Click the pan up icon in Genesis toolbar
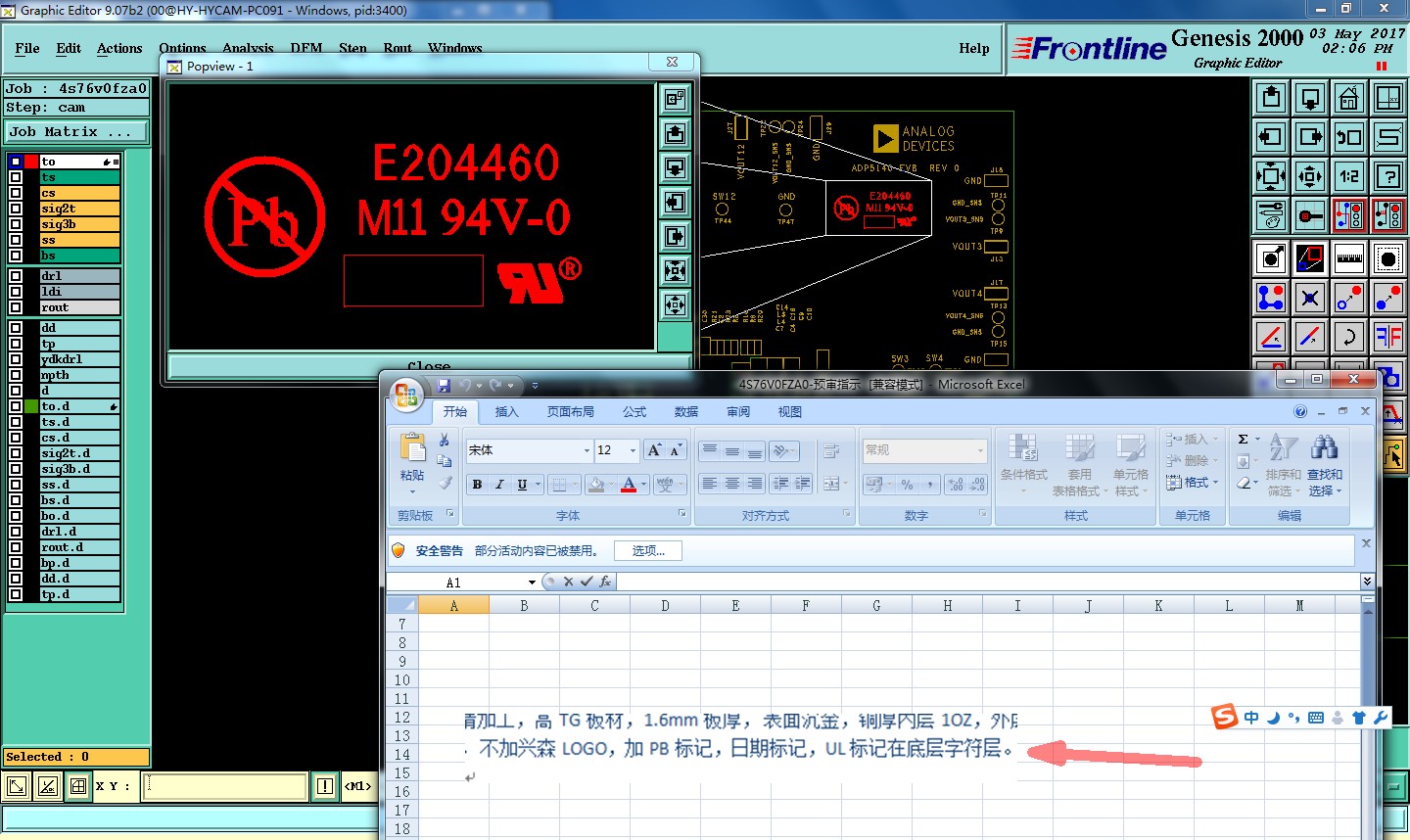The image size is (1410, 840). coord(1271,98)
